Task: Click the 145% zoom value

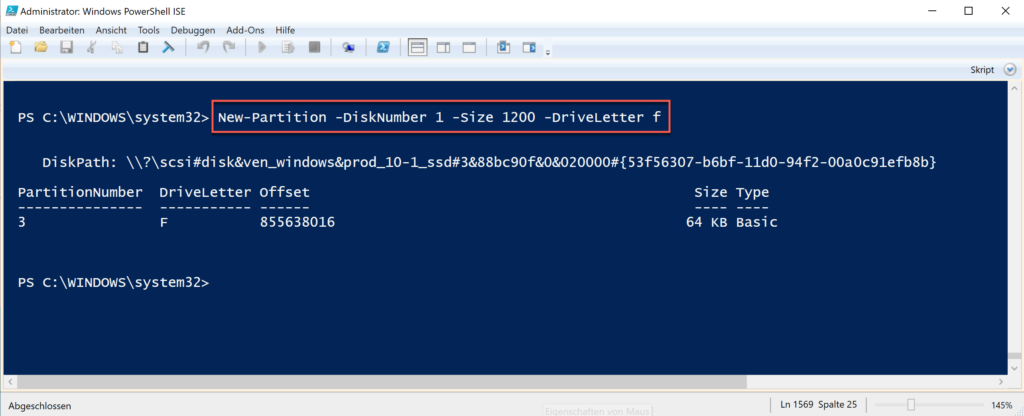Action: click(x=1004, y=405)
